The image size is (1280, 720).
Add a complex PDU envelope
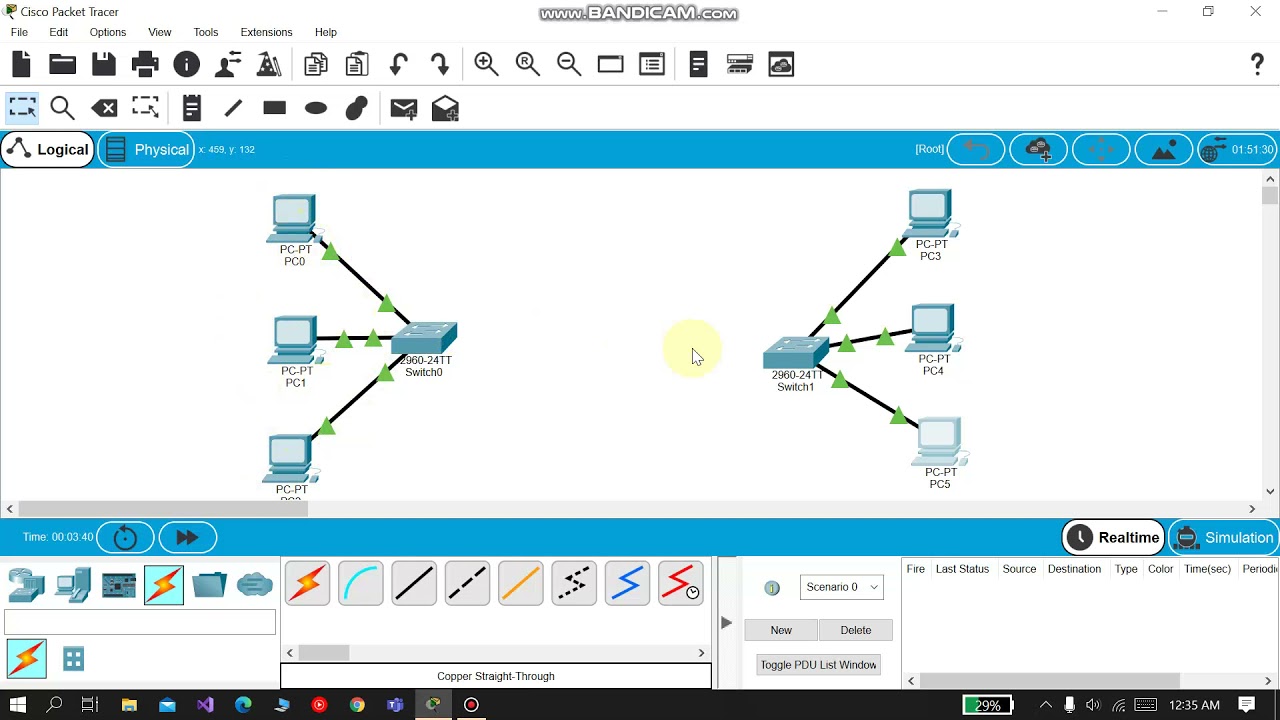coord(445,108)
